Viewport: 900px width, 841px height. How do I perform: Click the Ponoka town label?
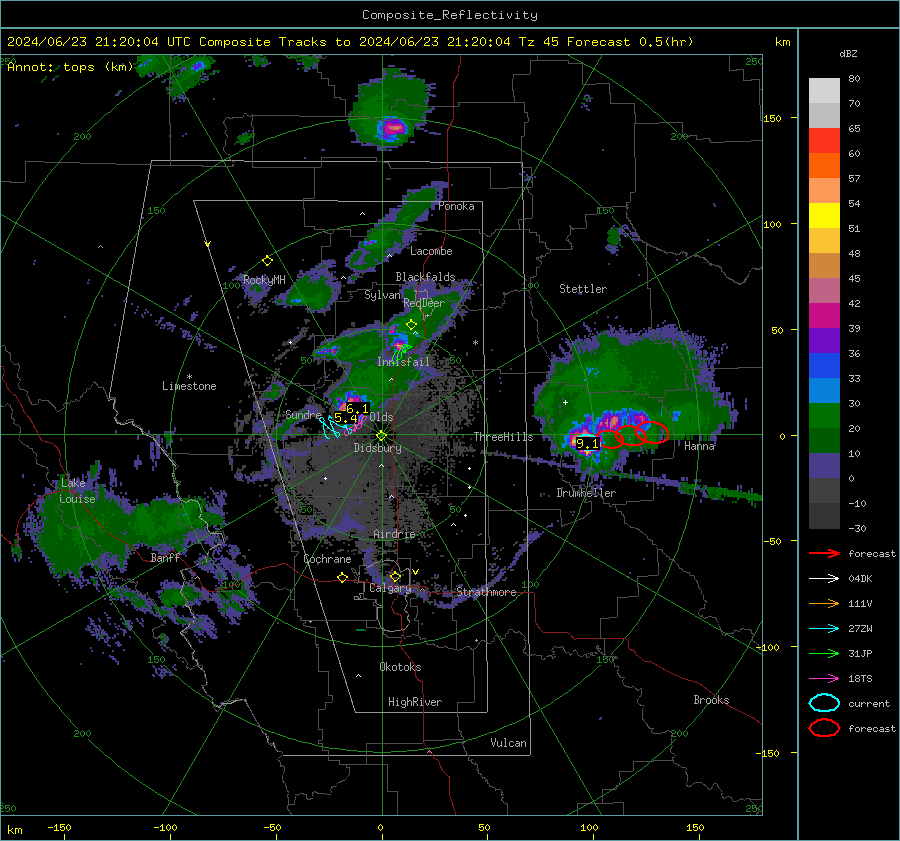tap(456, 206)
